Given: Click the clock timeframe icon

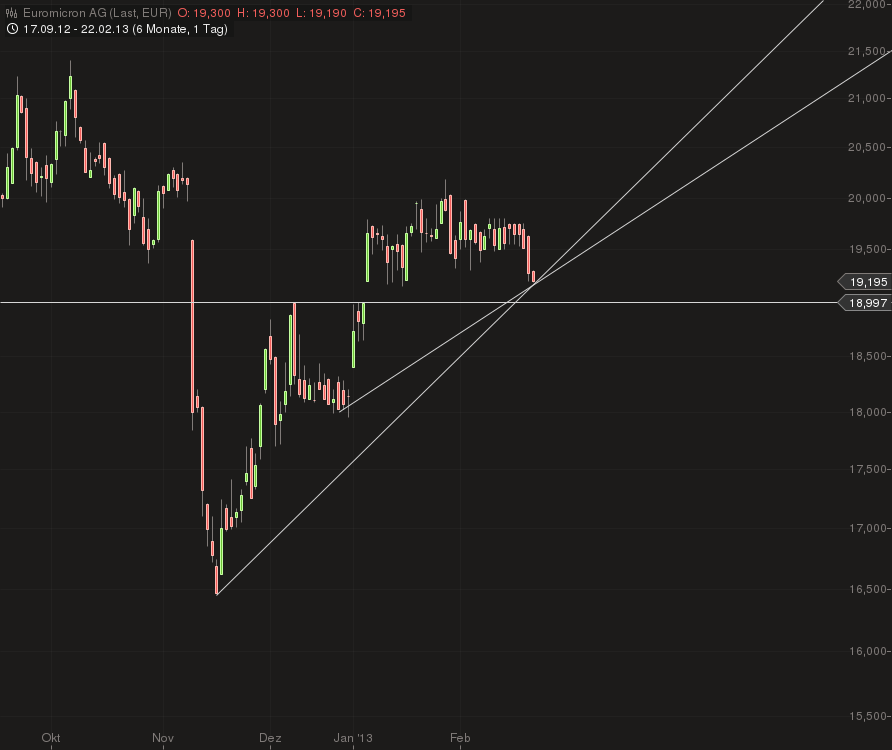Looking at the screenshot, I should [x=11, y=30].
